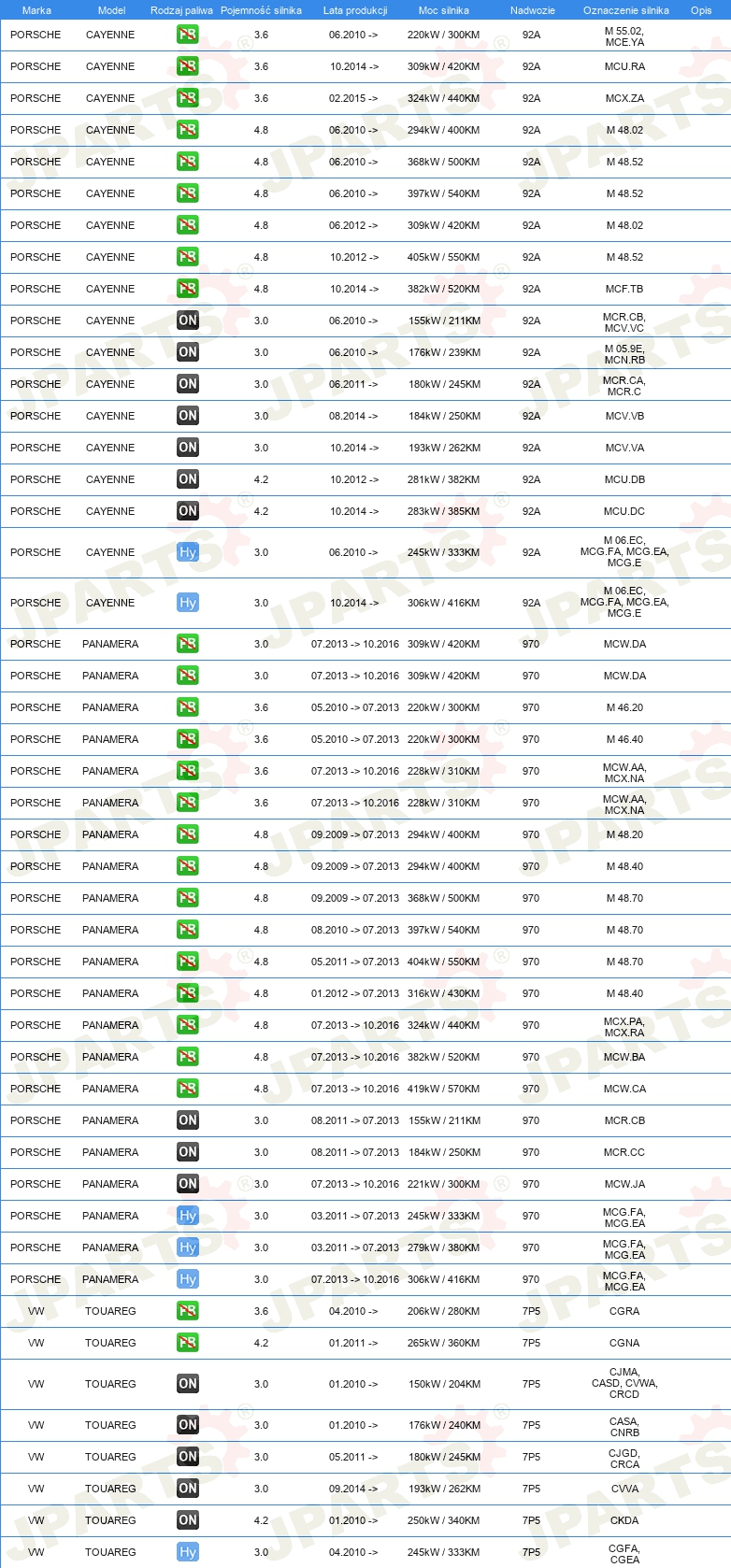
Task: Click petrol icon for Cayenne 397kW / 540KM
Action: [188, 193]
